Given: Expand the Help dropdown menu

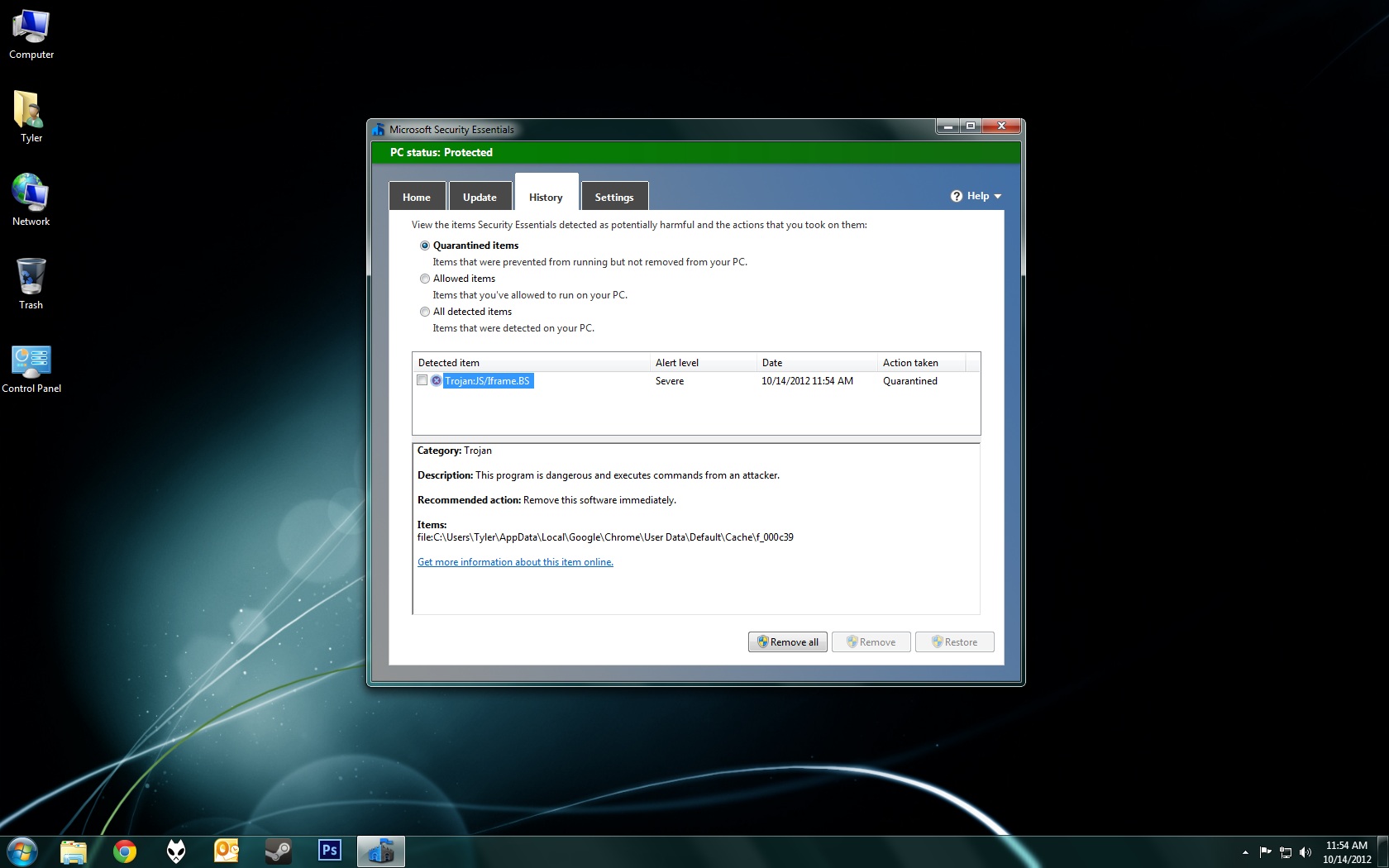Looking at the screenshot, I should [976, 196].
